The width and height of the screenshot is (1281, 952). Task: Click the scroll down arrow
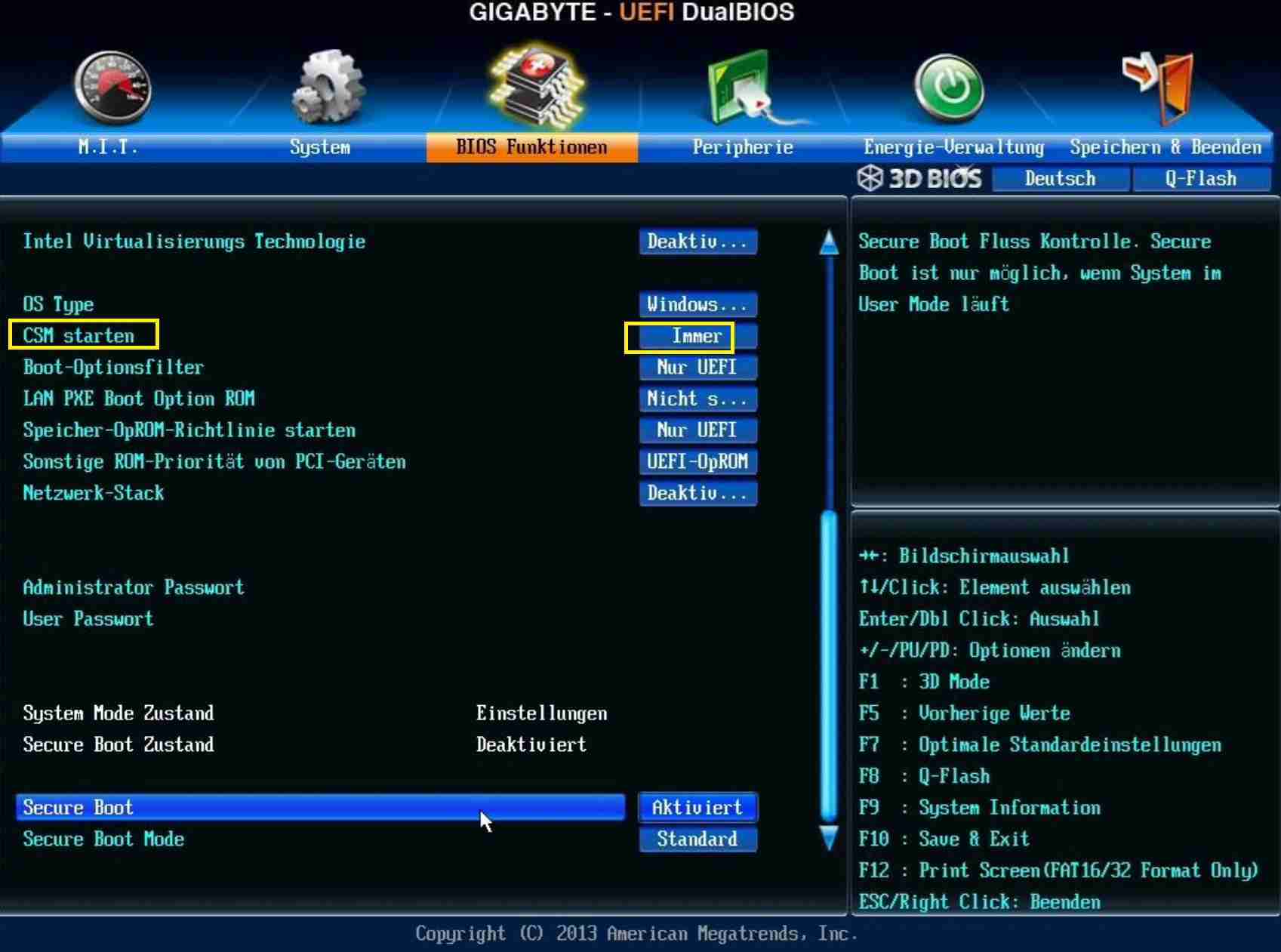(x=829, y=838)
